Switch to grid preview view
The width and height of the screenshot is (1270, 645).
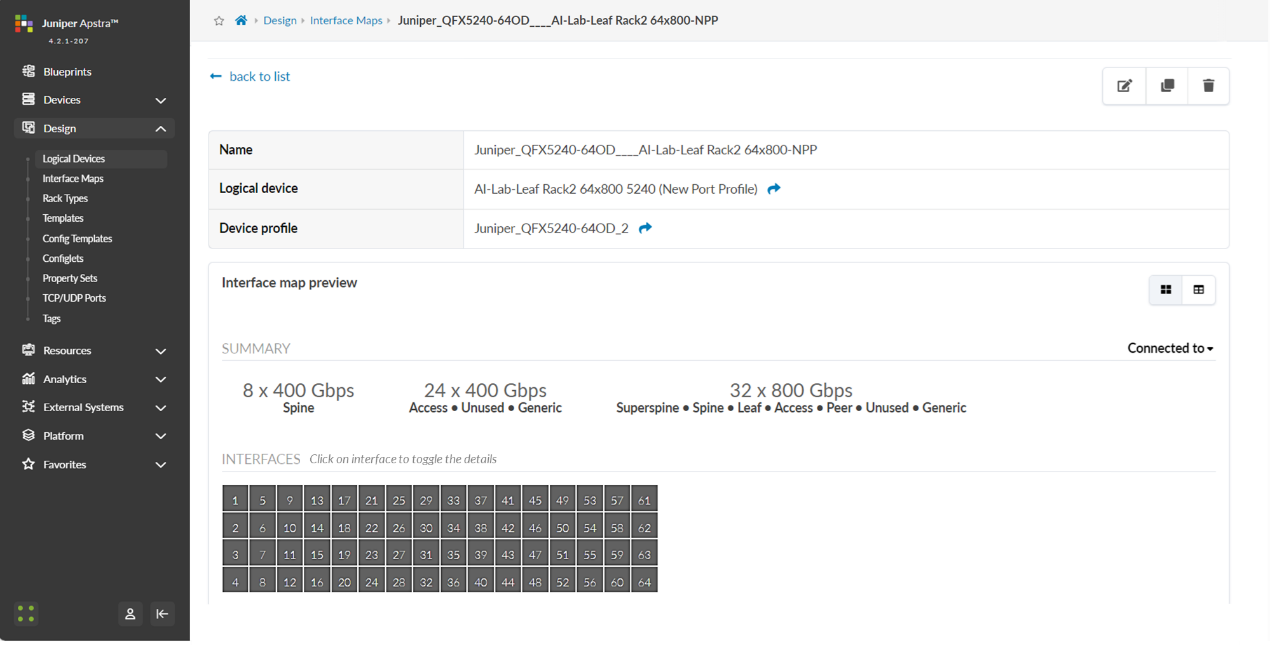click(1166, 290)
